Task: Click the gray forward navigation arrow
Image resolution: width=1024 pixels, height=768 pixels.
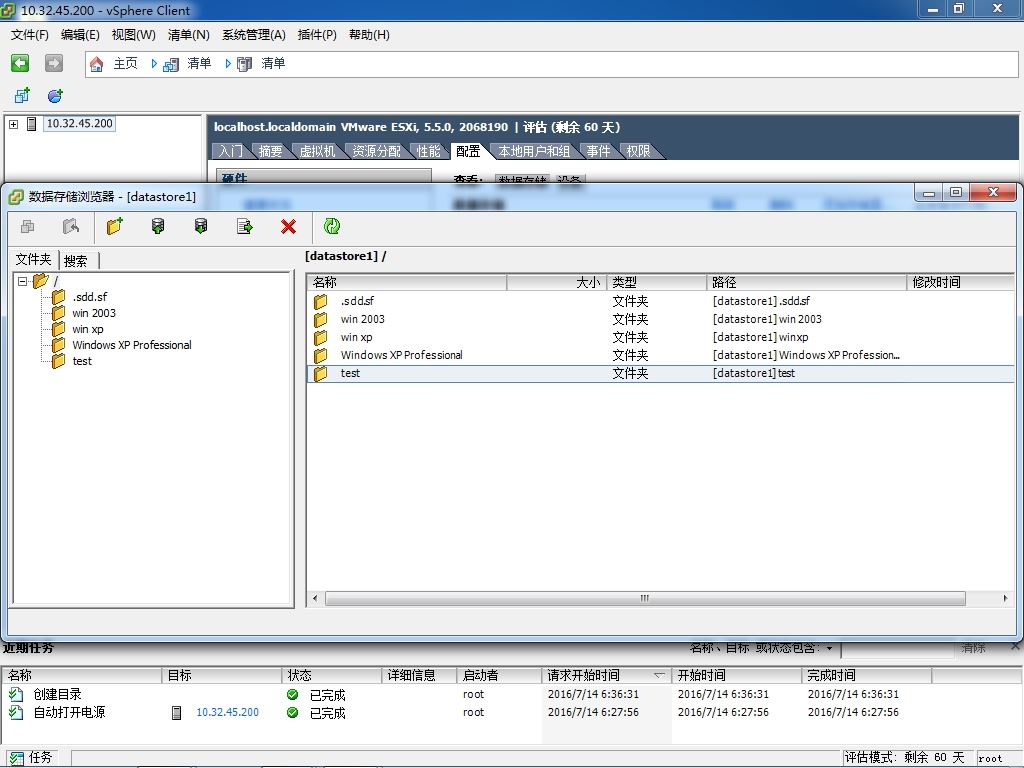Action: click(54, 63)
